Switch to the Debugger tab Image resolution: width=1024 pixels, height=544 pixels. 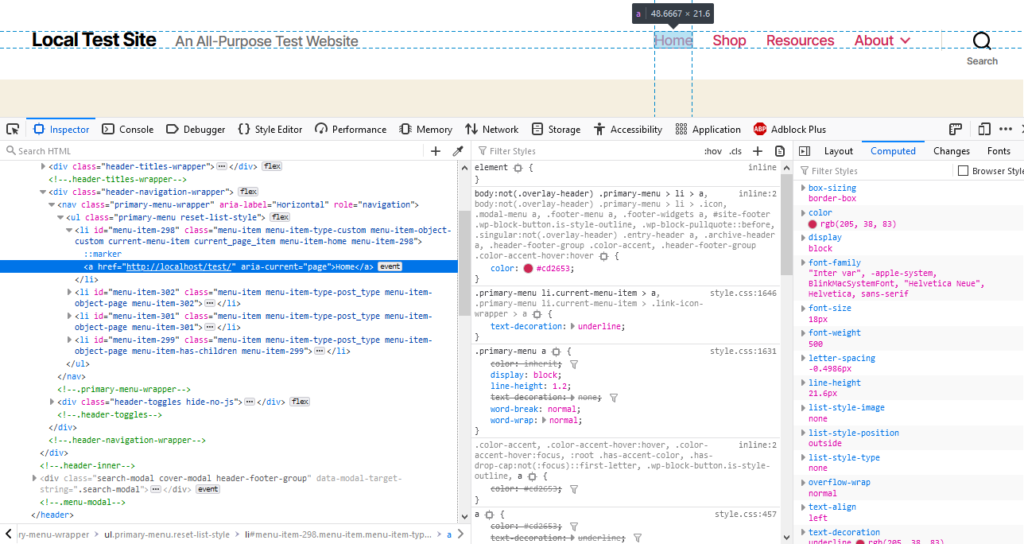click(x=195, y=129)
